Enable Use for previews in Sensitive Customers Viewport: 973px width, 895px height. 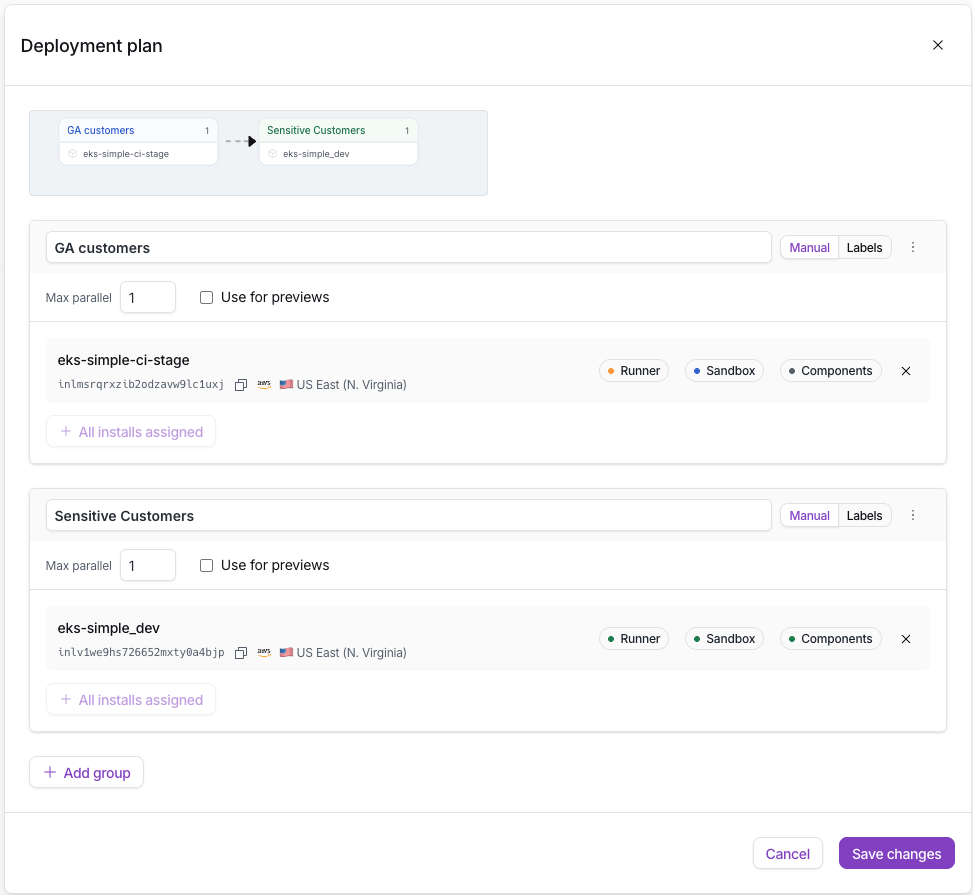pyautogui.click(x=207, y=565)
